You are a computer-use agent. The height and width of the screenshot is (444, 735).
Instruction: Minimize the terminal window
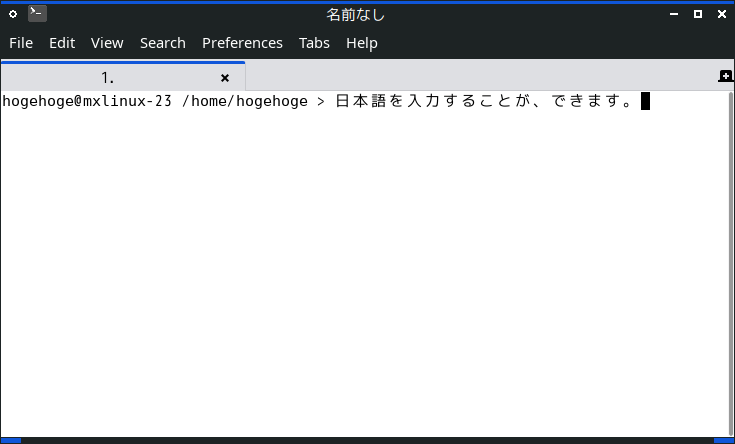click(674, 15)
